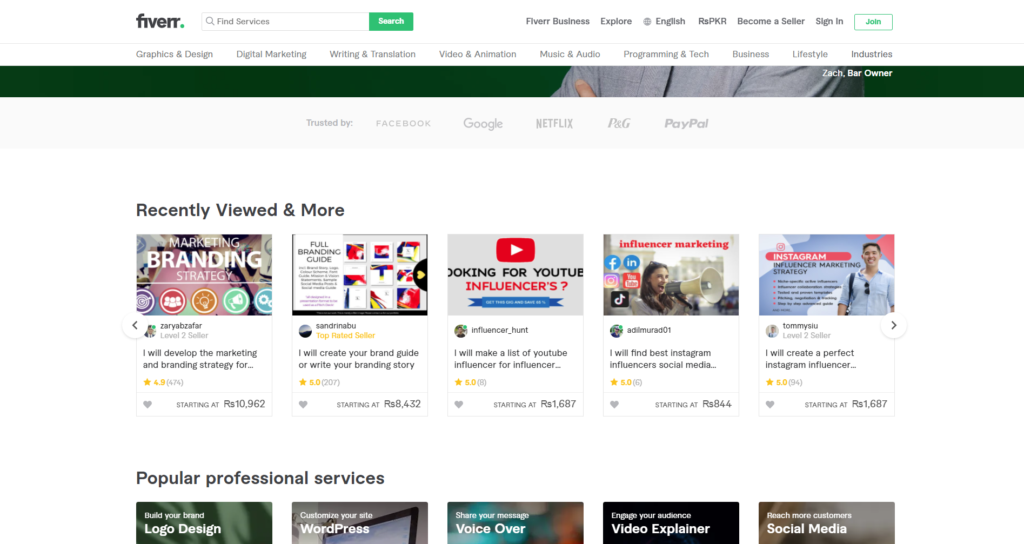Screen dimensions: 1024x544
Task: Open Social Media service card
Action: pyautogui.click(x=827, y=522)
